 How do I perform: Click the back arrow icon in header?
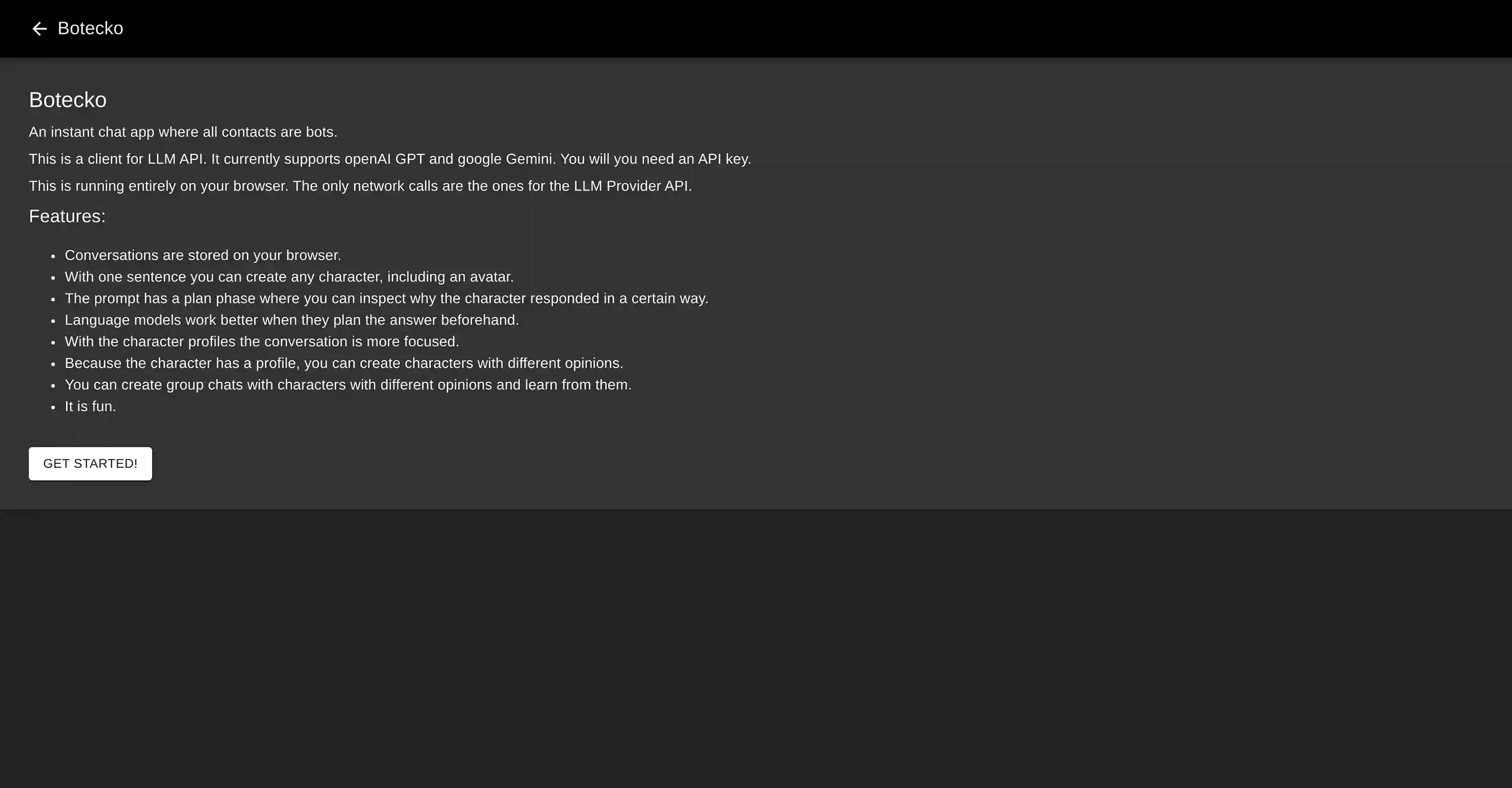(x=39, y=29)
